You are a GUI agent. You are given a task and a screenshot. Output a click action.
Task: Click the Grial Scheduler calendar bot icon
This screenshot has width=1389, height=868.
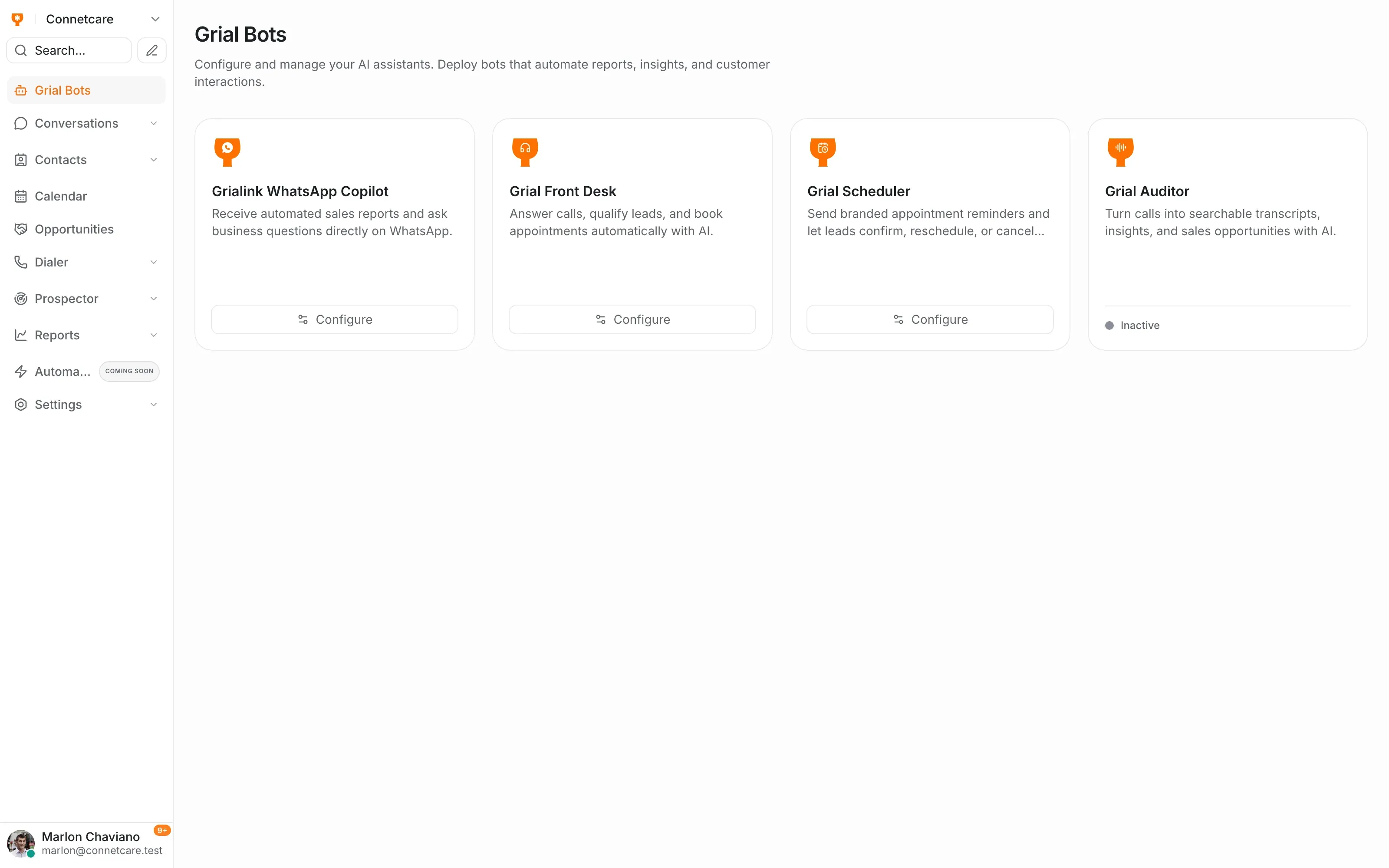point(823,152)
